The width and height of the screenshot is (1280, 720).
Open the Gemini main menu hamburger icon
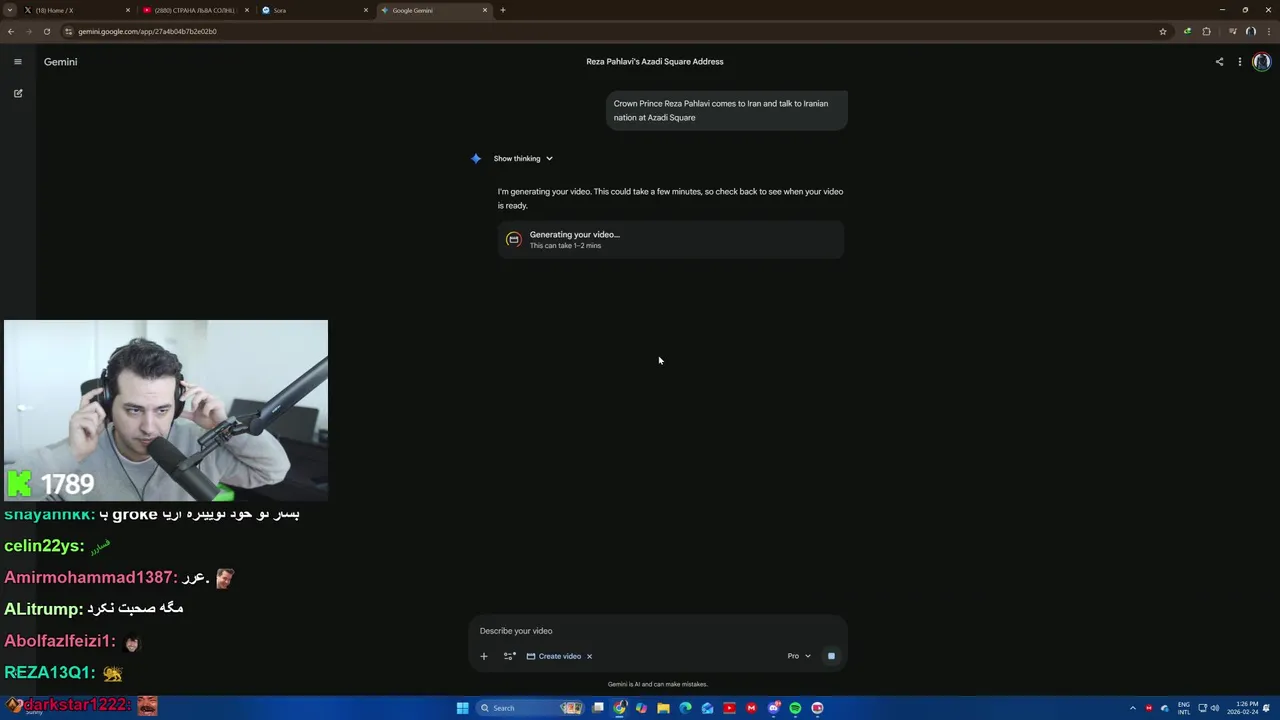pyautogui.click(x=17, y=62)
